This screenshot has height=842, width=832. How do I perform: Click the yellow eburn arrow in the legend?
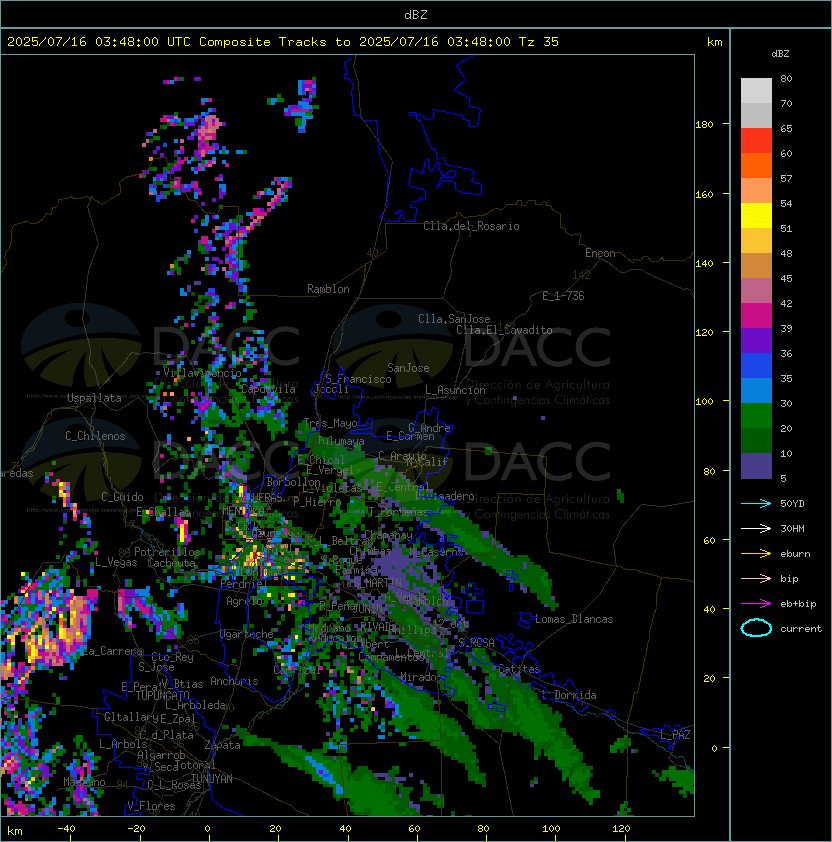point(756,554)
